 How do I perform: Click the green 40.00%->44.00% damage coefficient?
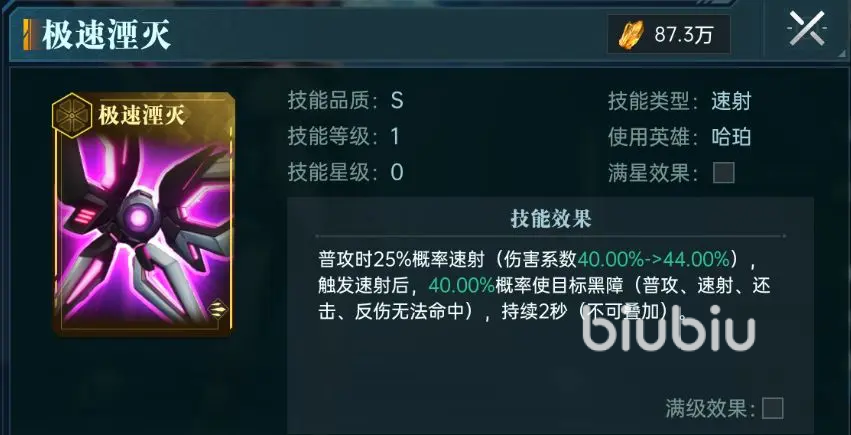(x=652, y=260)
